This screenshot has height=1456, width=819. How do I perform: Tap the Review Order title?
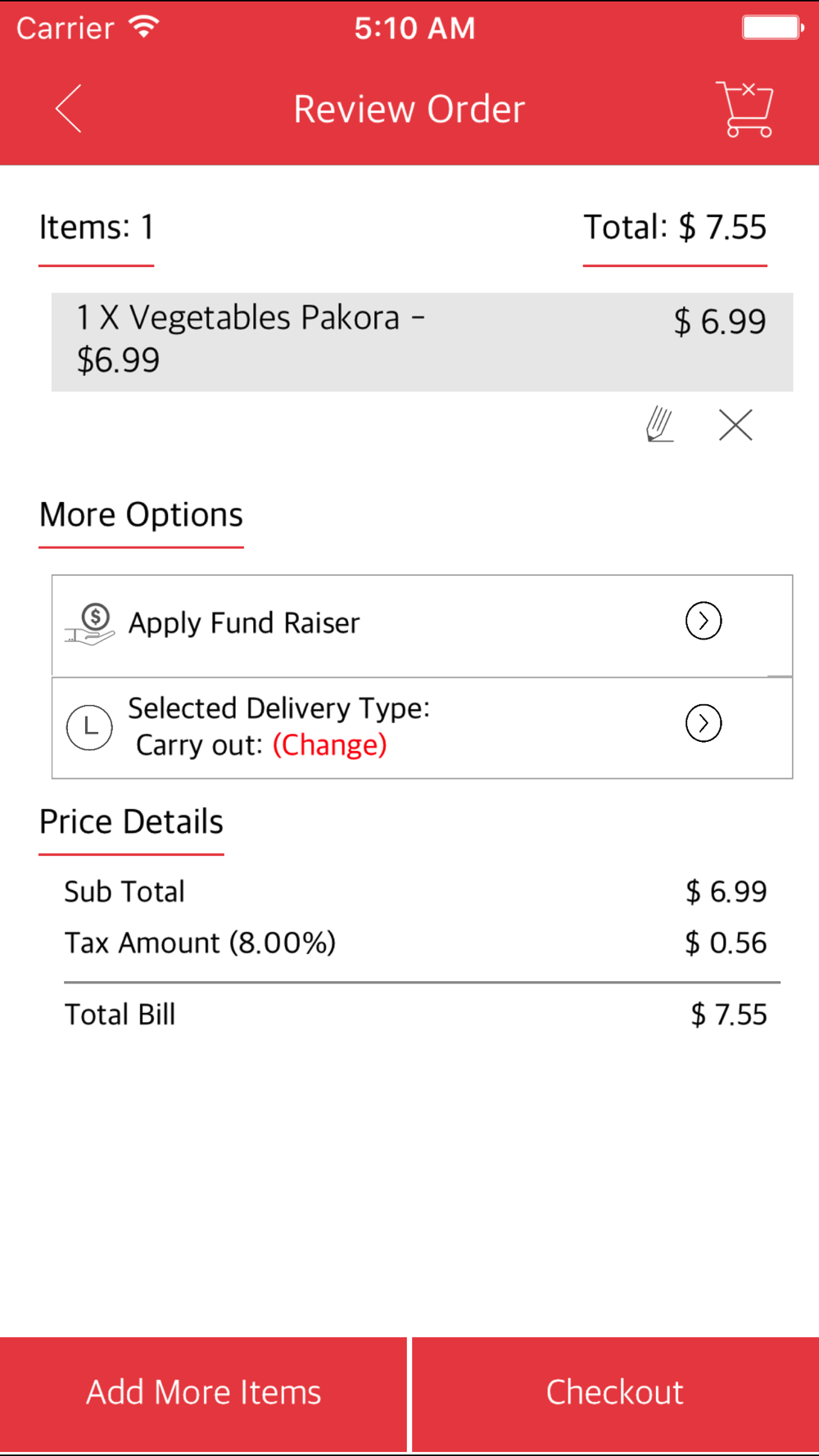tap(409, 109)
